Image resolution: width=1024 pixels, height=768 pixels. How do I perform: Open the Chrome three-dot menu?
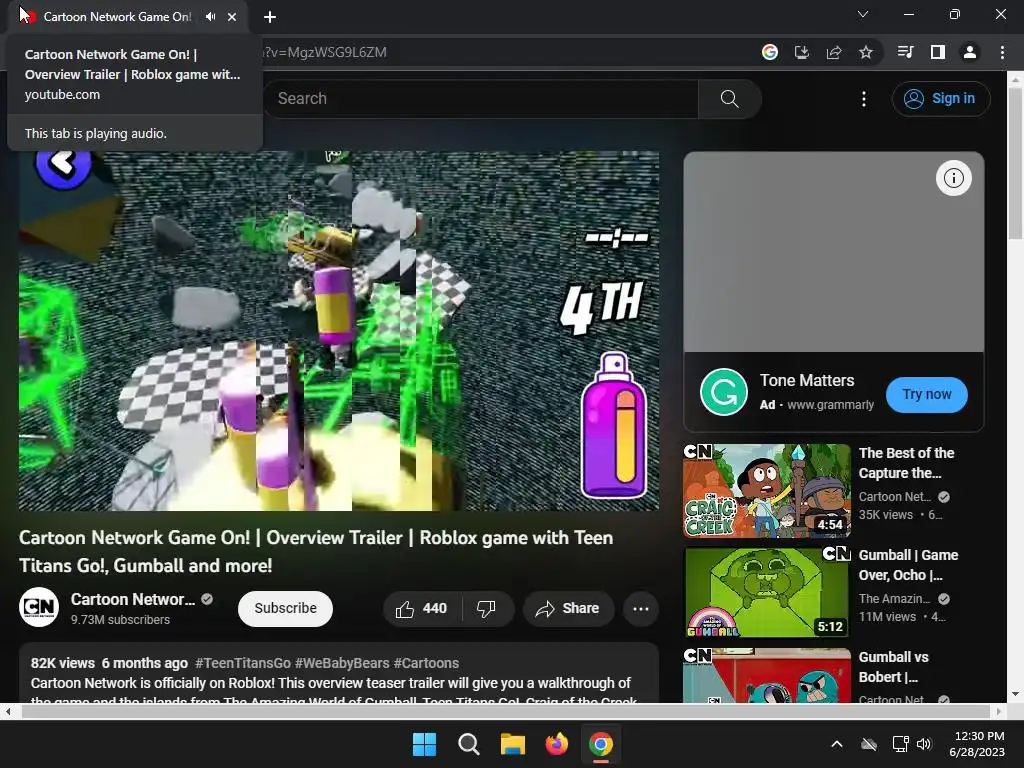pos(1002,52)
